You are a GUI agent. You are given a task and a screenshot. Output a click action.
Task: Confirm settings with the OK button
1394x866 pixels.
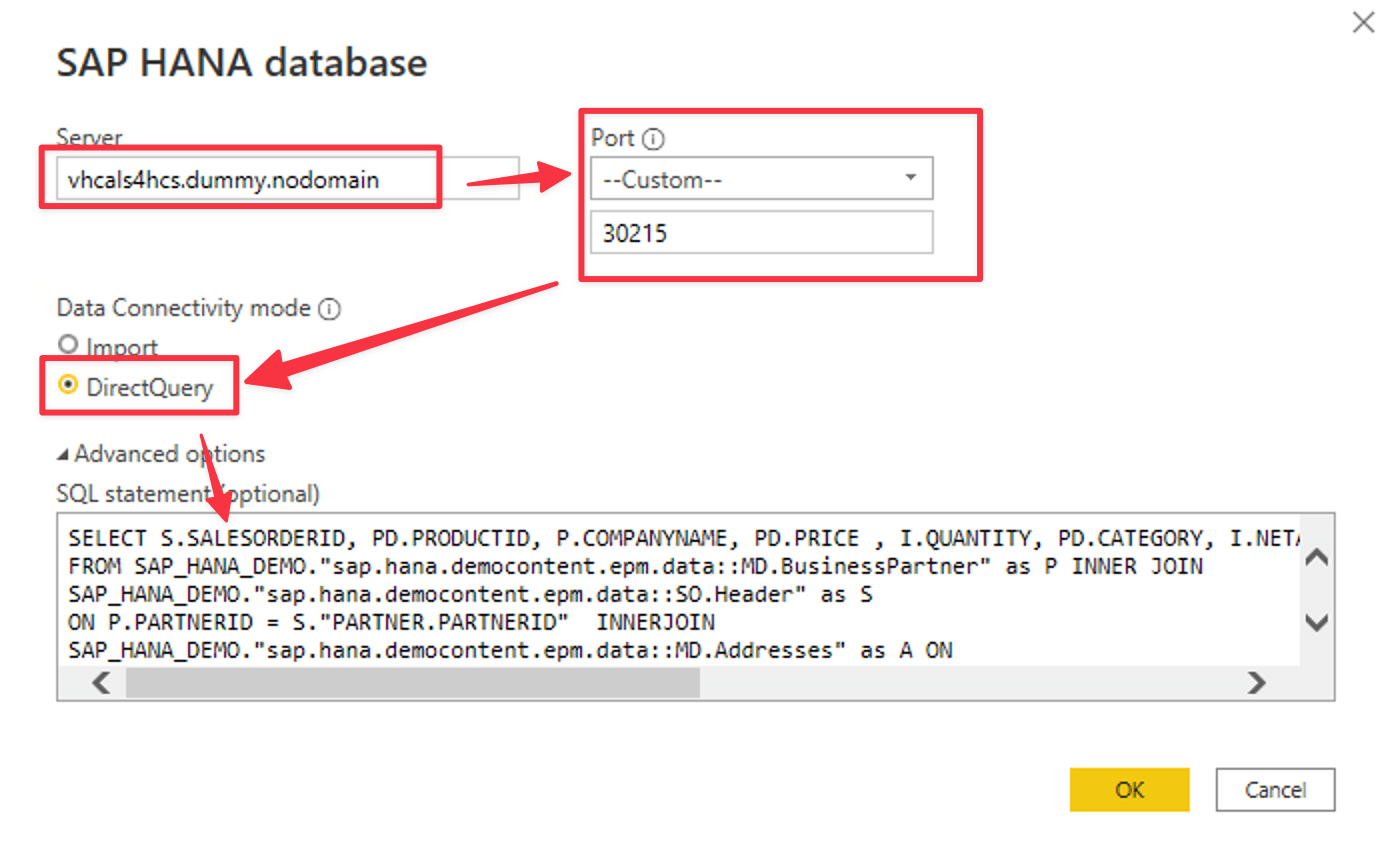click(1130, 789)
